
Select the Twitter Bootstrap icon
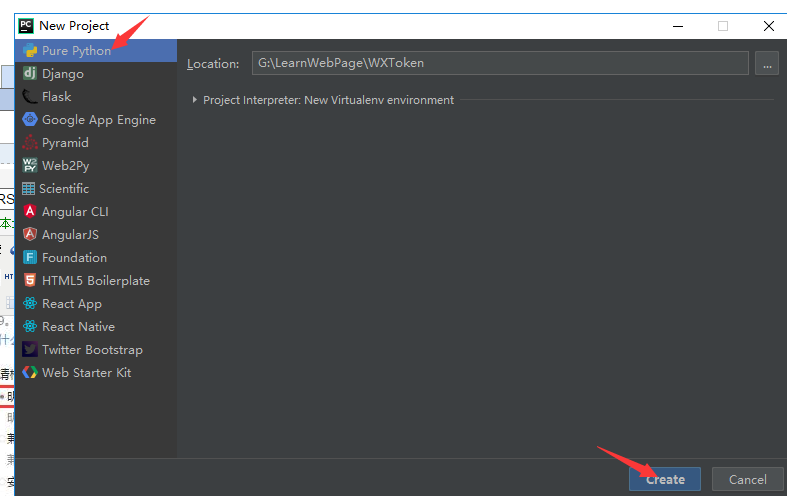(x=30, y=350)
